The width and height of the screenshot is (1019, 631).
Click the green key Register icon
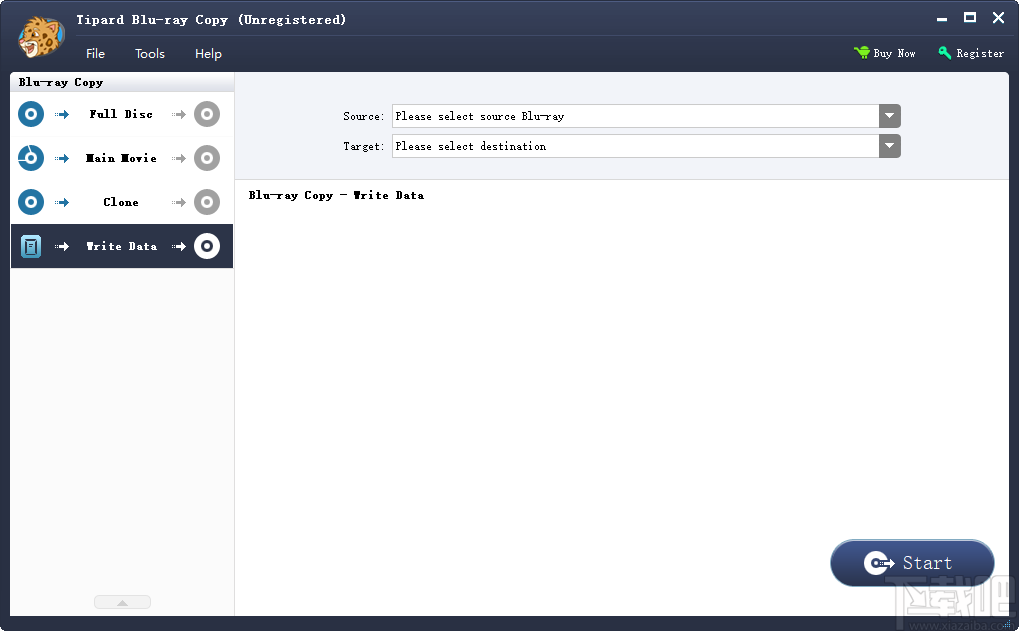(x=945, y=53)
